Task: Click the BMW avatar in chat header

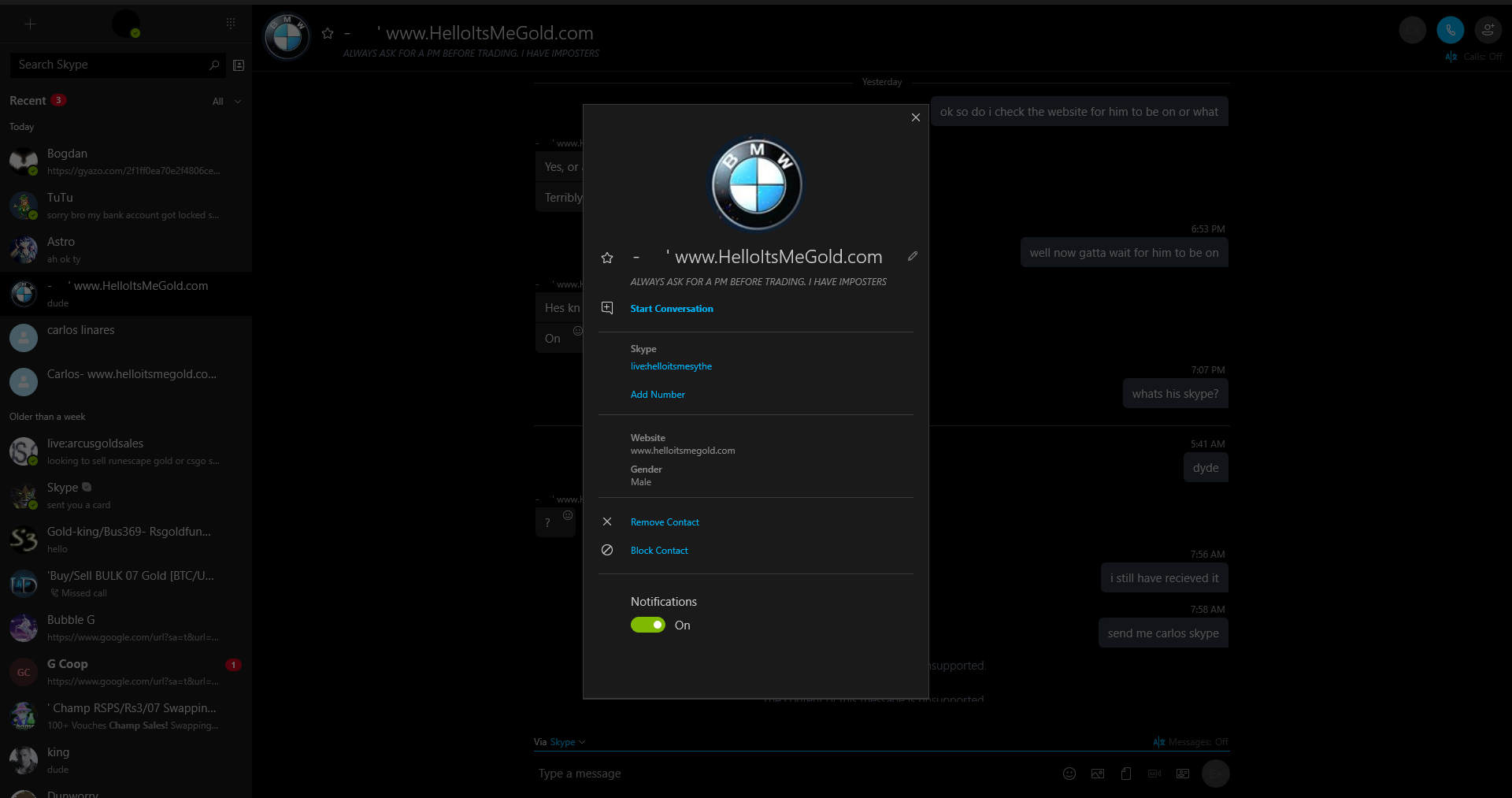Action: coord(287,36)
